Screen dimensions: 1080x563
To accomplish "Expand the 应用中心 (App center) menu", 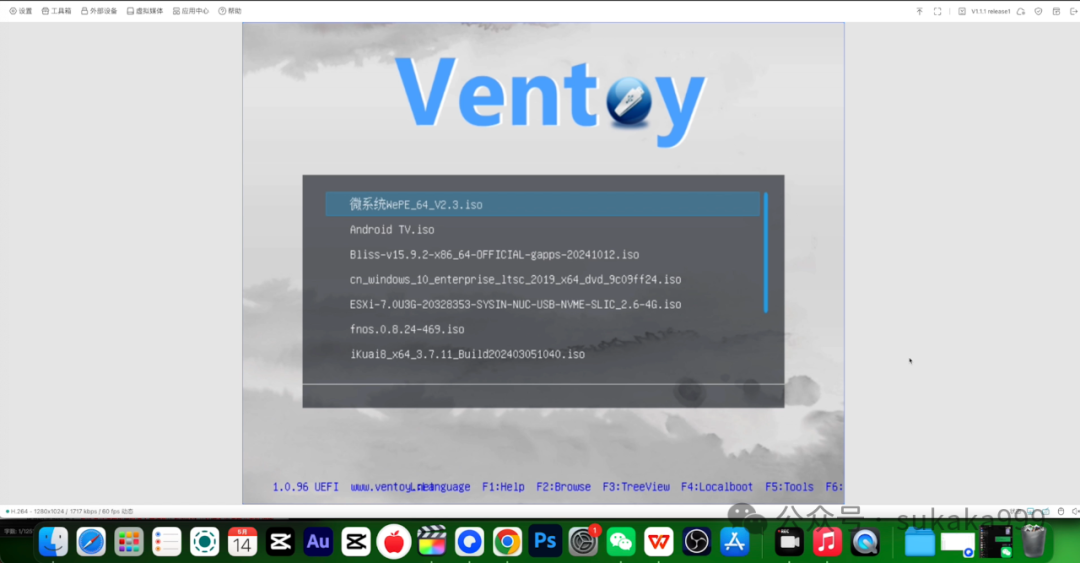I will [191, 11].
